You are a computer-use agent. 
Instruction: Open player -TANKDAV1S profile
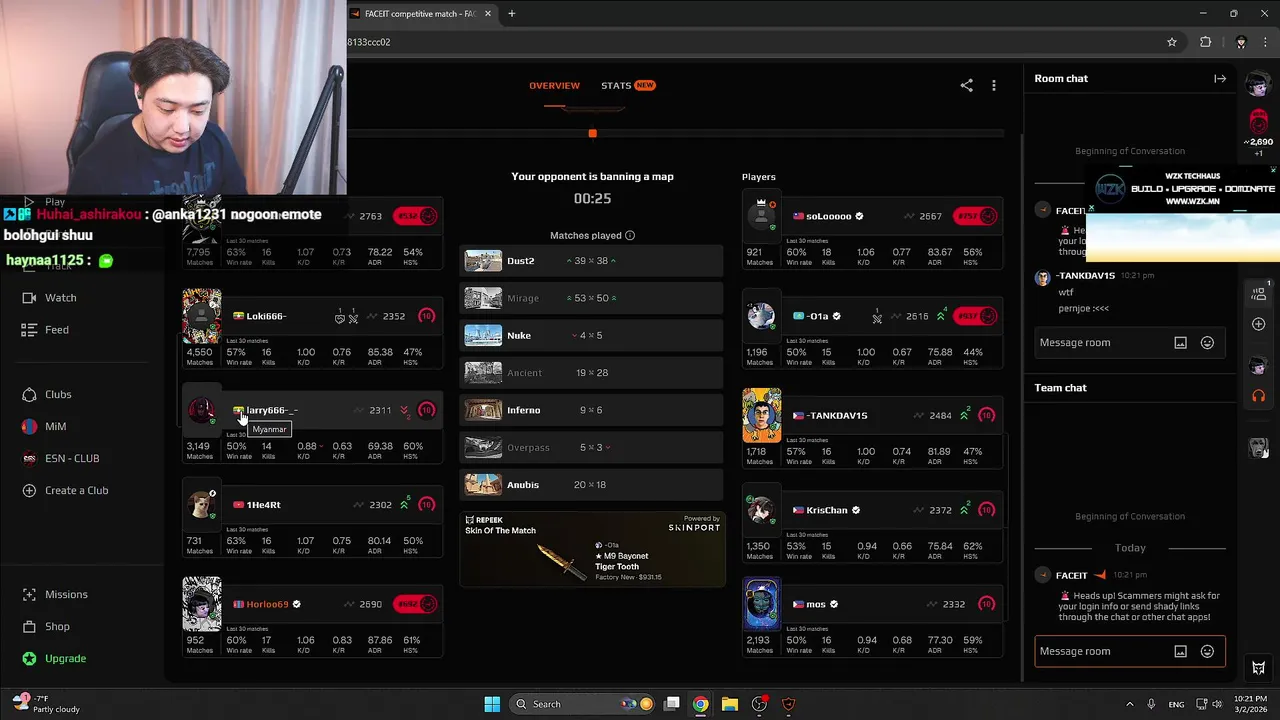point(837,415)
